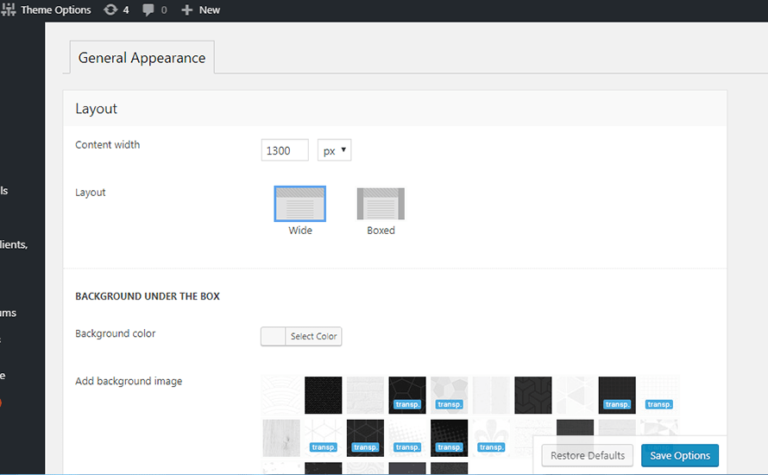The width and height of the screenshot is (768, 475).
Task: Click the Content width input field
Action: click(285, 150)
